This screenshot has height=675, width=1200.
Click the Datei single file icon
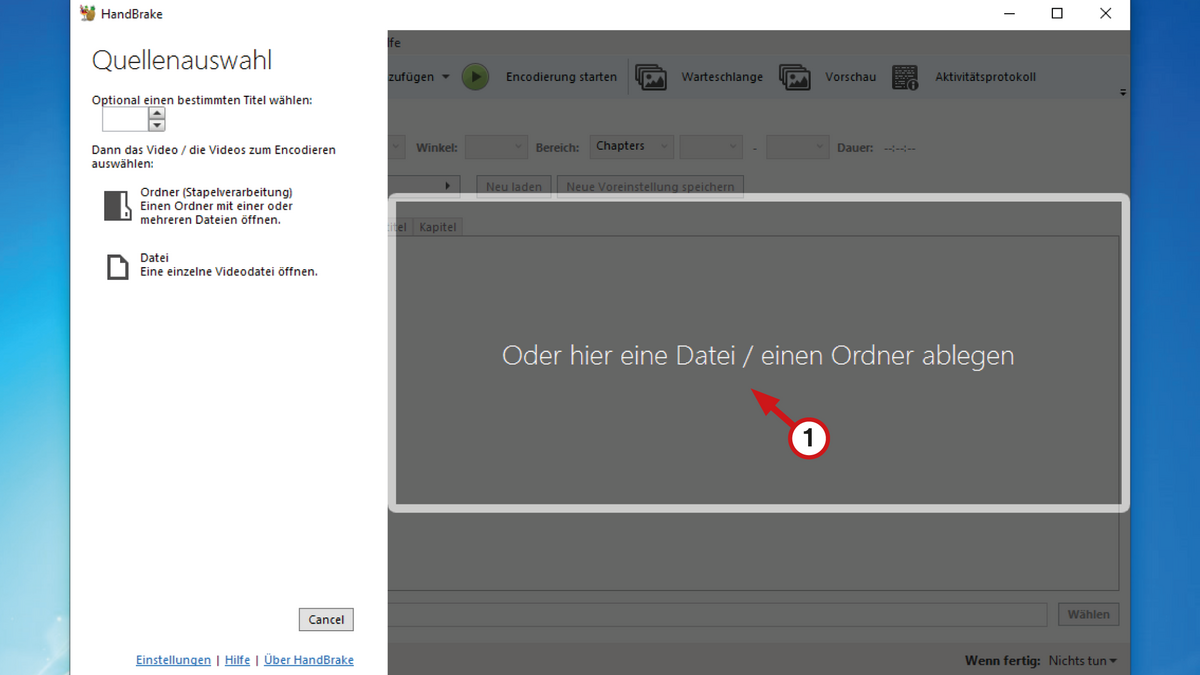pyautogui.click(x=118, y=266)
